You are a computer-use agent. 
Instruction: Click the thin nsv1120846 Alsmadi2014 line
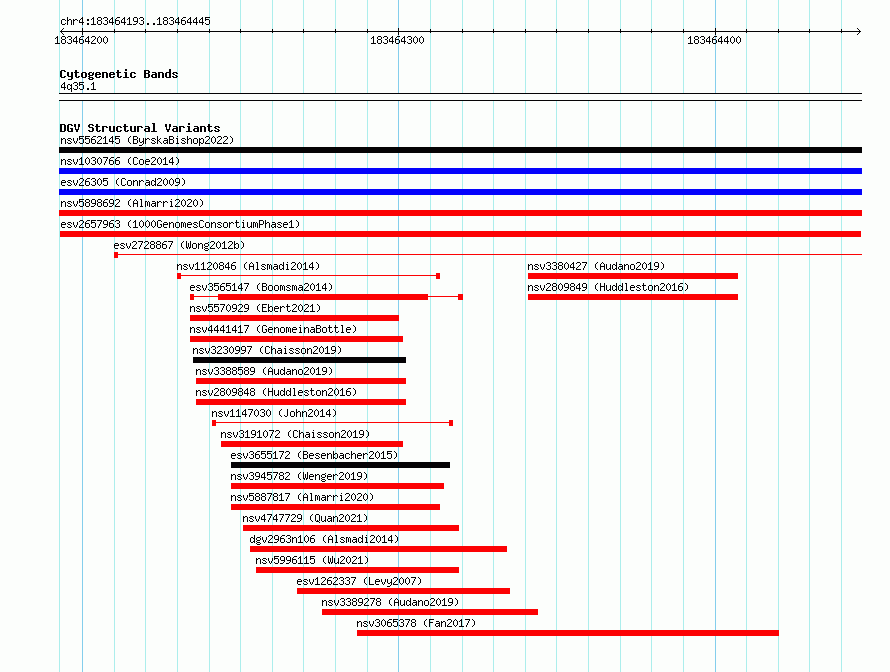(309, 276)
